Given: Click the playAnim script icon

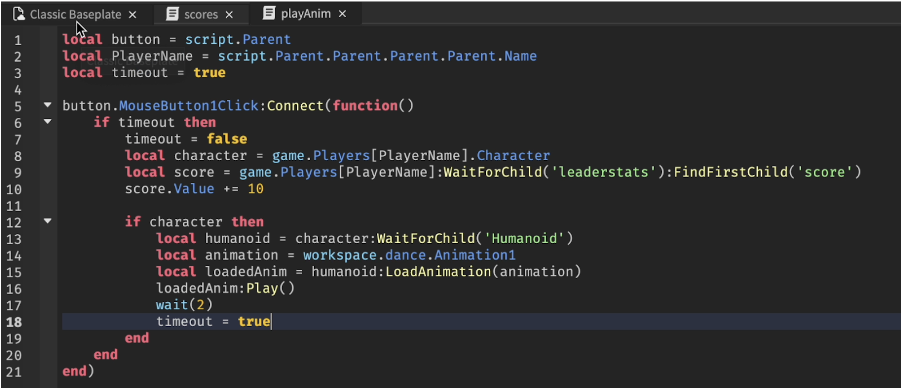Looking at the screenshot, I should click(x=269, y=14).
